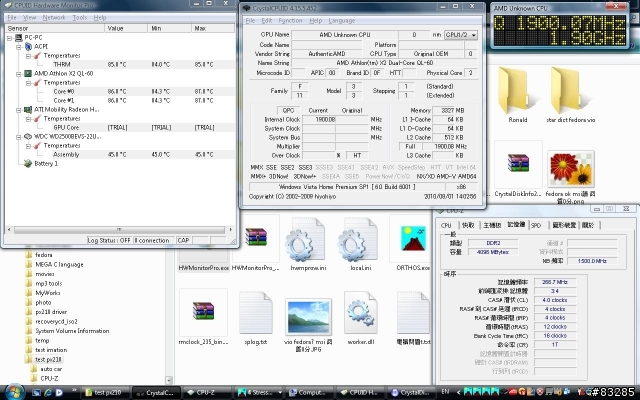Open File menu in CPUID Hardware Monitor
The width and height of the screenshot is (640, 400).
pos(12,18)
